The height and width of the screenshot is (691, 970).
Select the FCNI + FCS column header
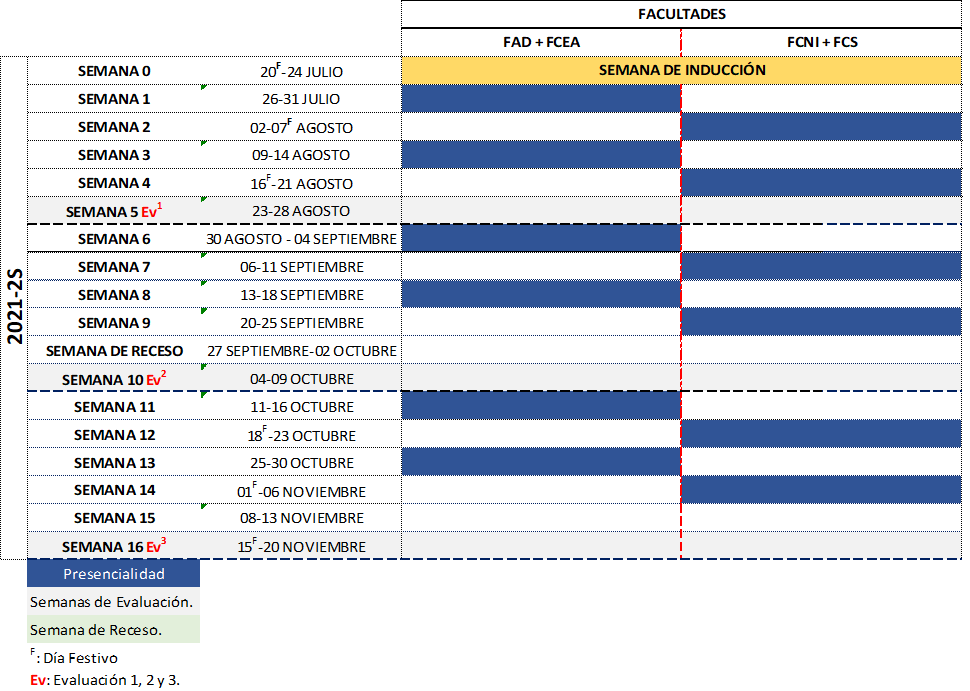[821, 42]
